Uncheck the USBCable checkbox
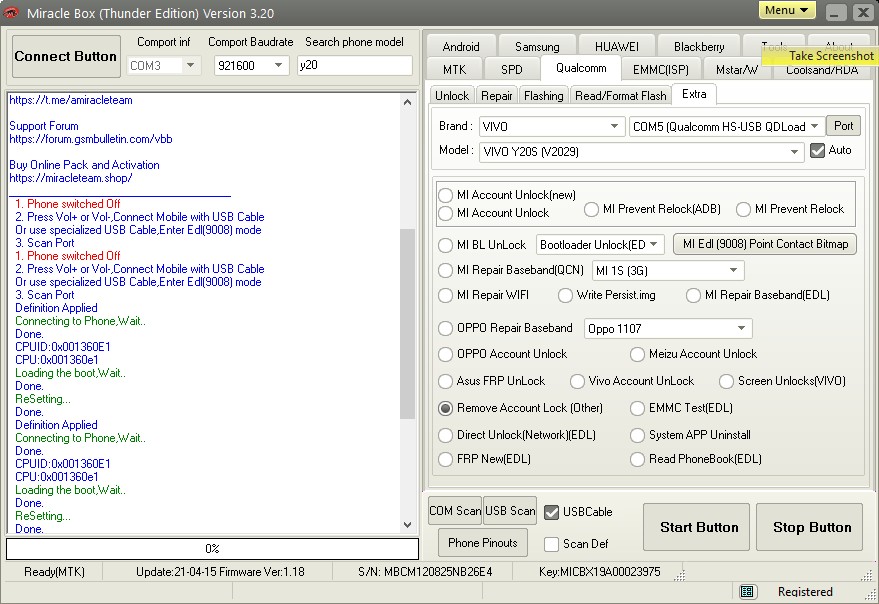 tap(552, 512)
